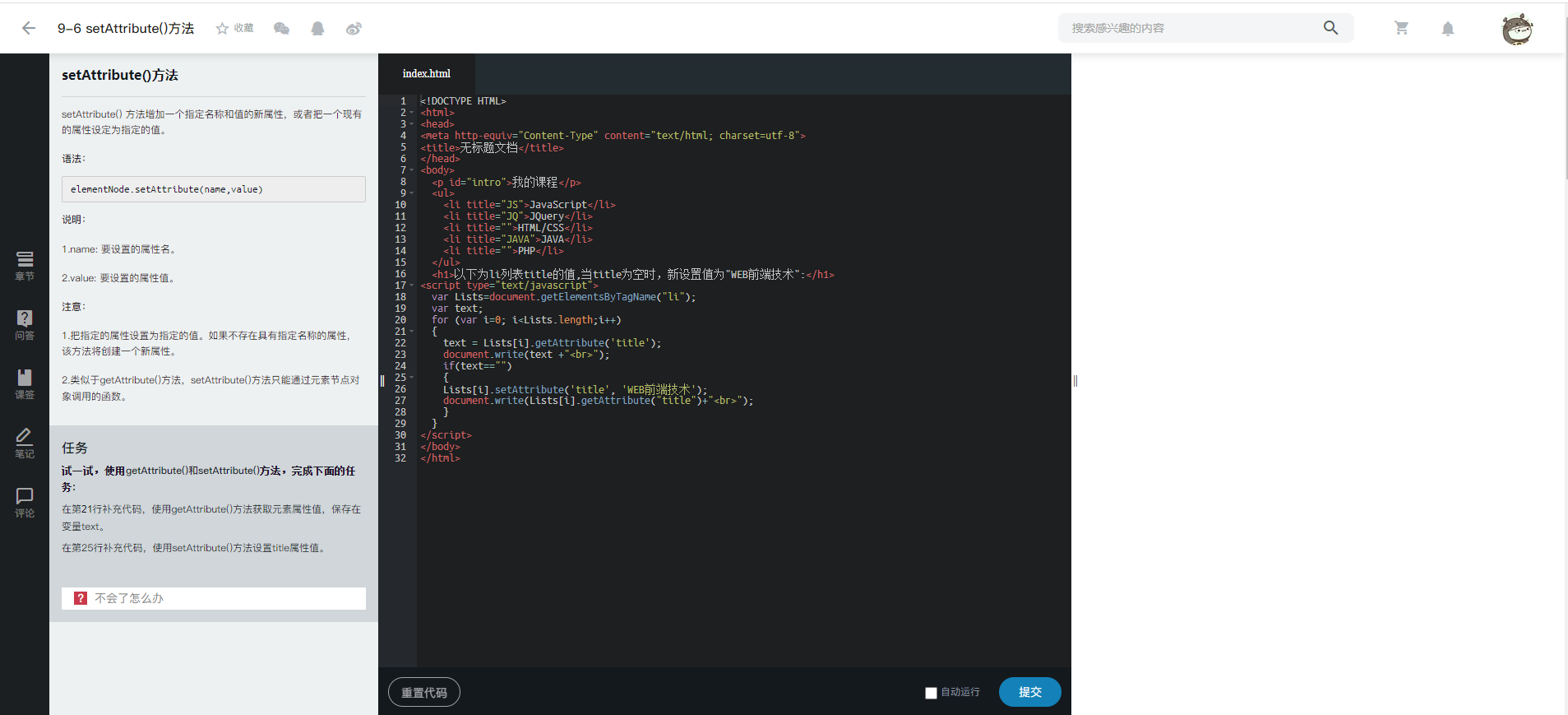The image size is (1568, 715).
Task: Go back using the left arrow icon
Action: [29, 28]
